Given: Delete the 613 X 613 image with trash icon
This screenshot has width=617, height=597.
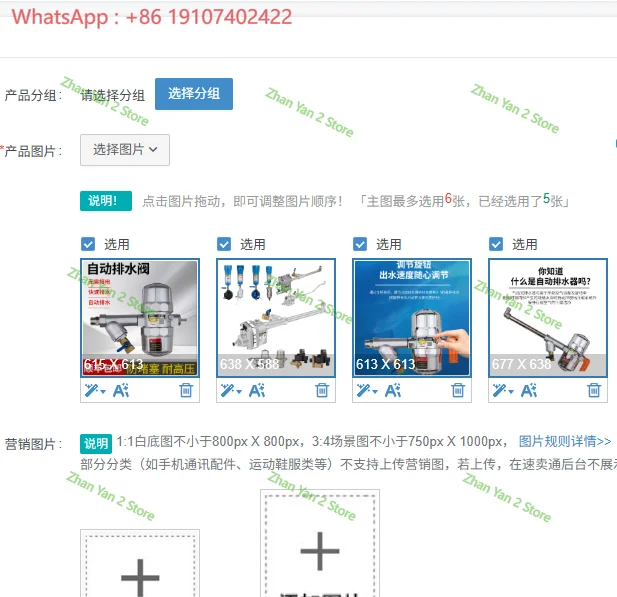Looking at the screenshot, I should pyautogui.click(x=458, y=390).
